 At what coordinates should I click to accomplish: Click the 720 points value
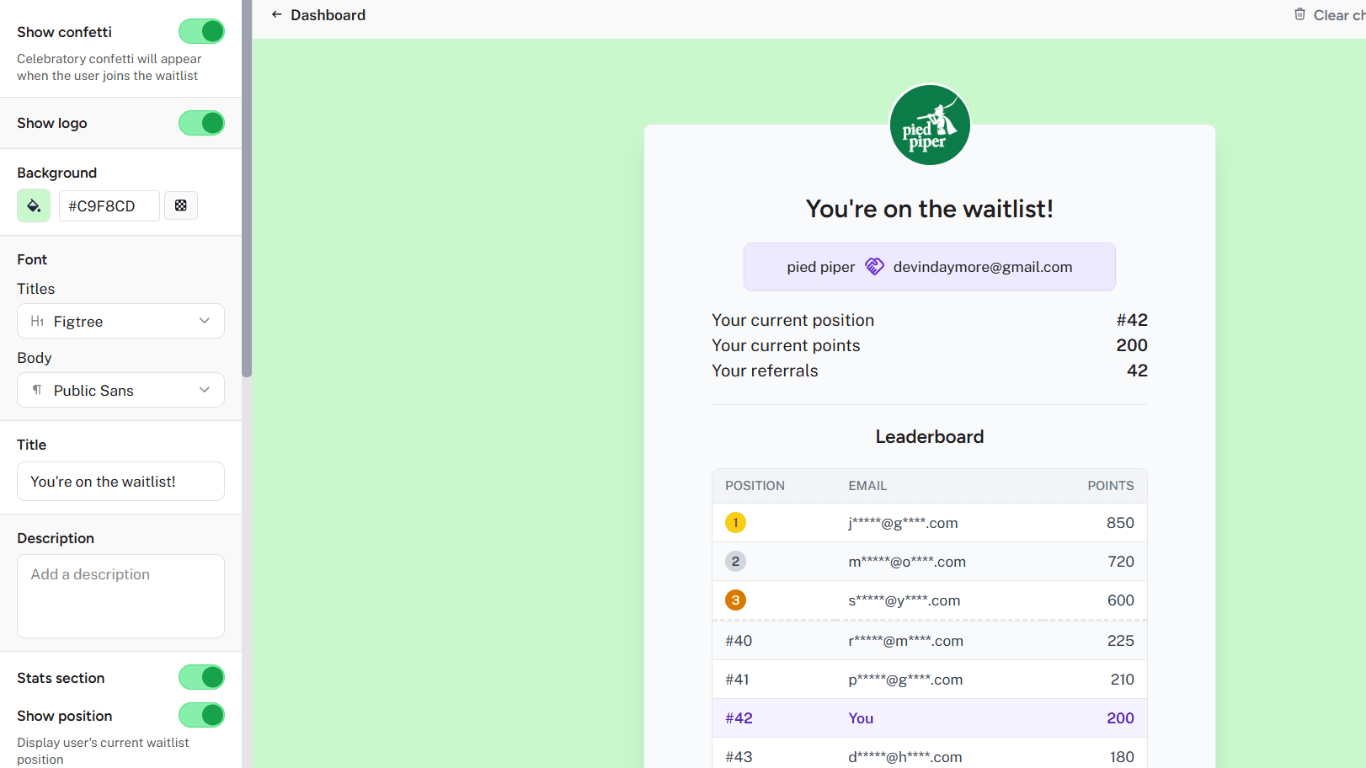pyautogui.click(x=1121, y=562)
